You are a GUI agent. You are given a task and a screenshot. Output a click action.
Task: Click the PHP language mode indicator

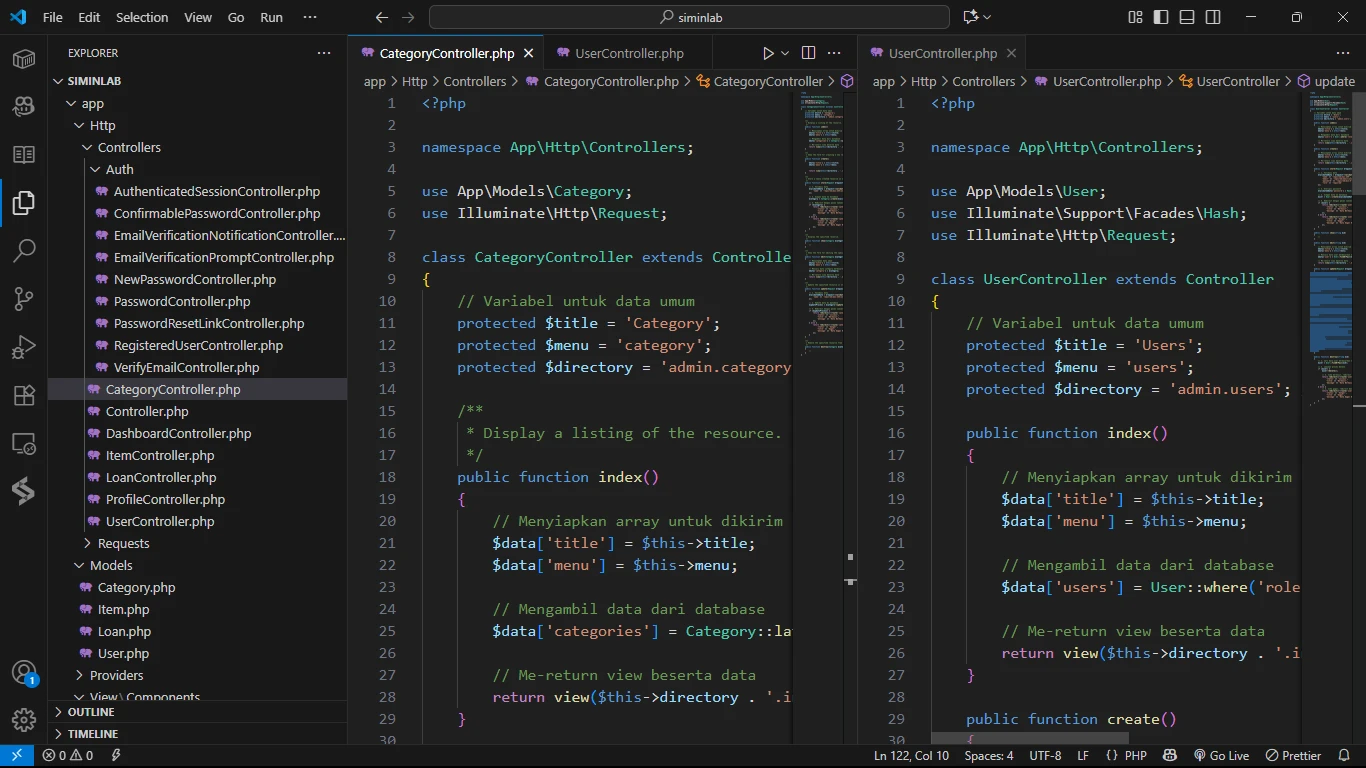coord(1135,756)
